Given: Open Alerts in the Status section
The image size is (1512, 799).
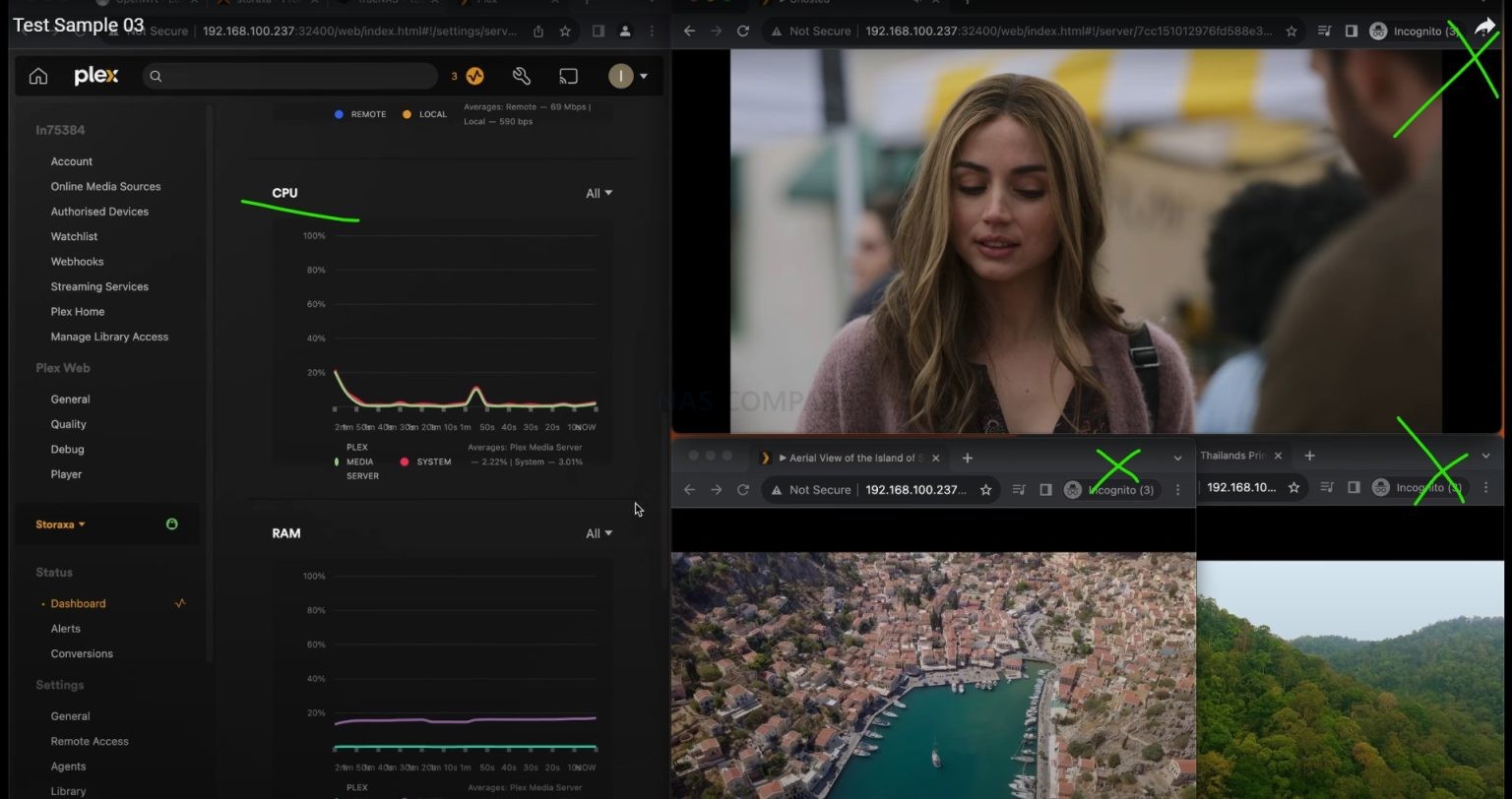Looking at the screenshot, I should 66,629.
